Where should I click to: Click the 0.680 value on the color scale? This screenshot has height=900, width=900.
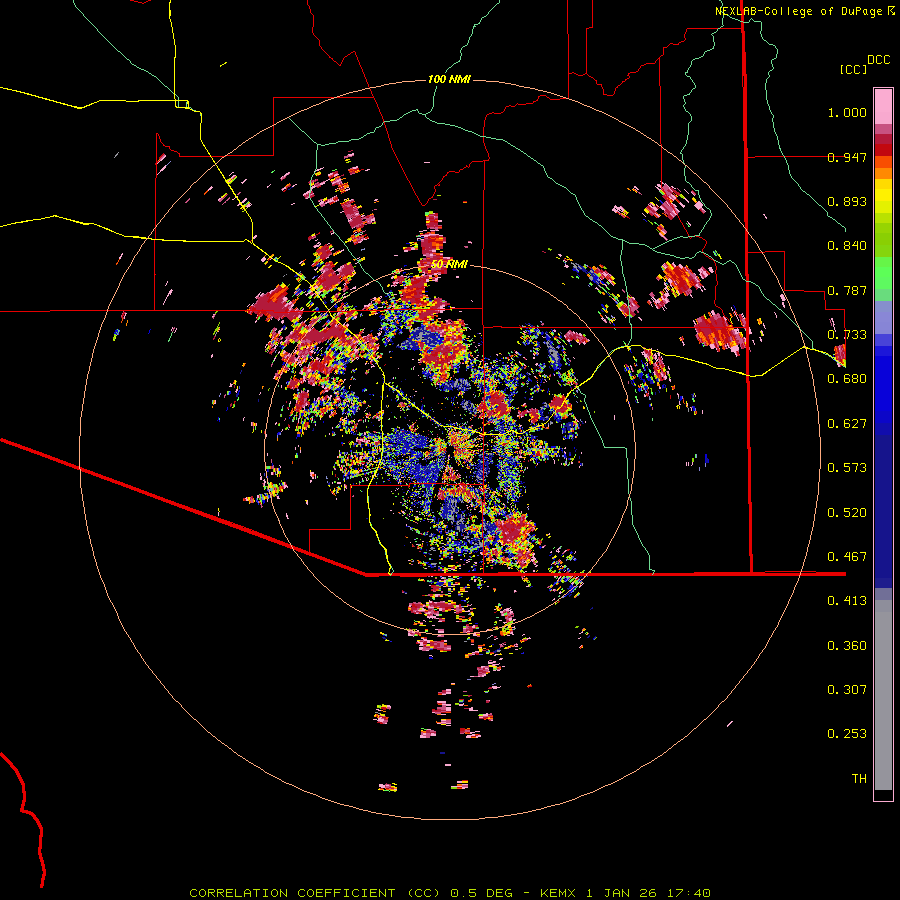(x=847, y=379)
